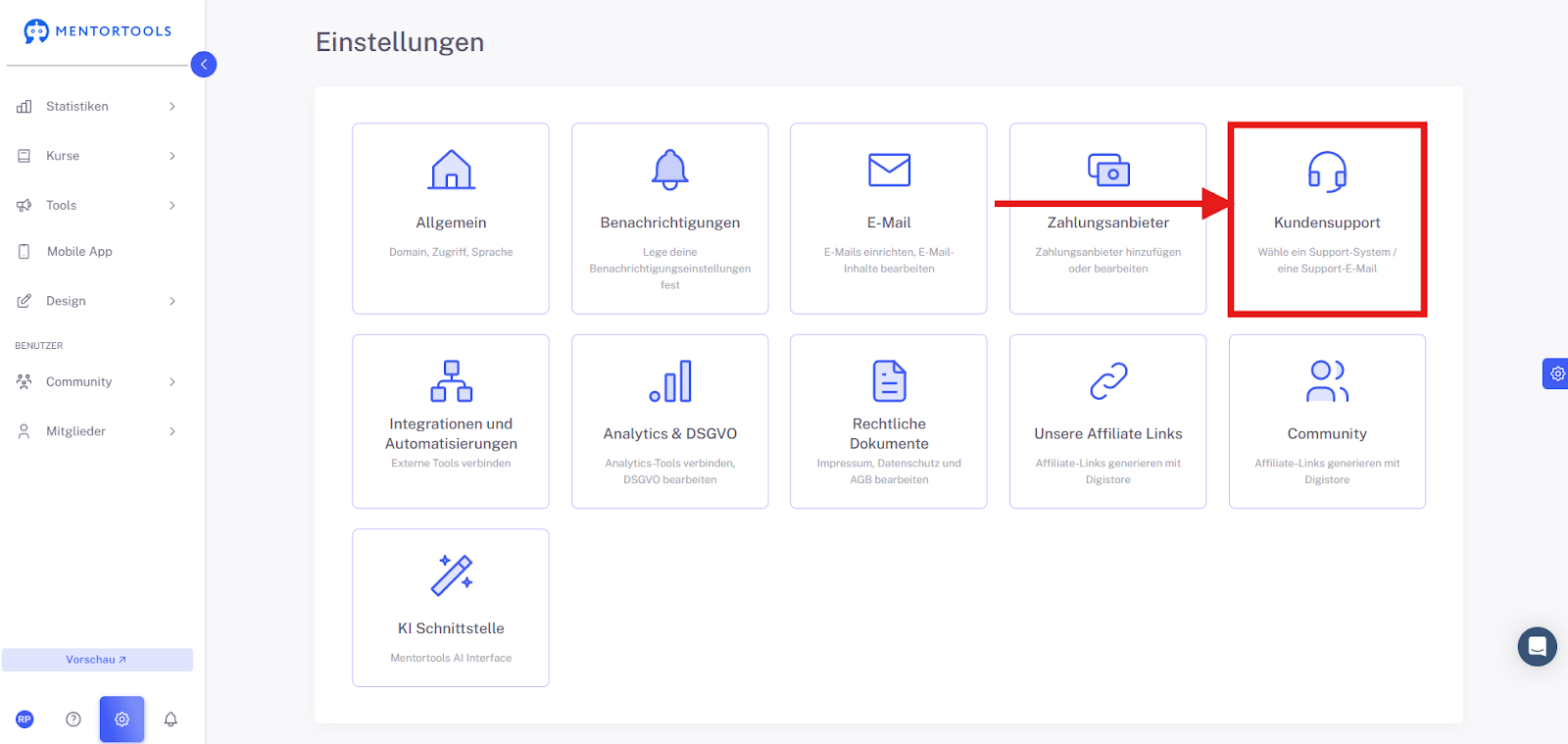Screen dimensions: 1568x744
Task: Open Kurse menu item
Action: click(63, 156)
